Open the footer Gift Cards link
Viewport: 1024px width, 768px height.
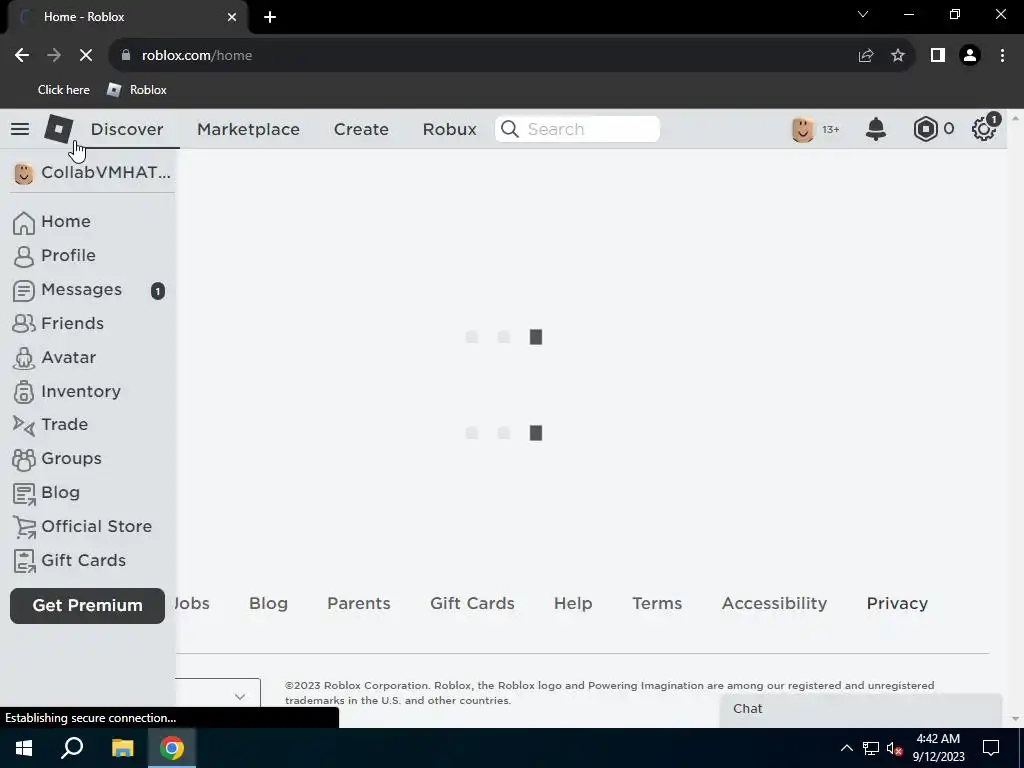click(x=472, y=603)
